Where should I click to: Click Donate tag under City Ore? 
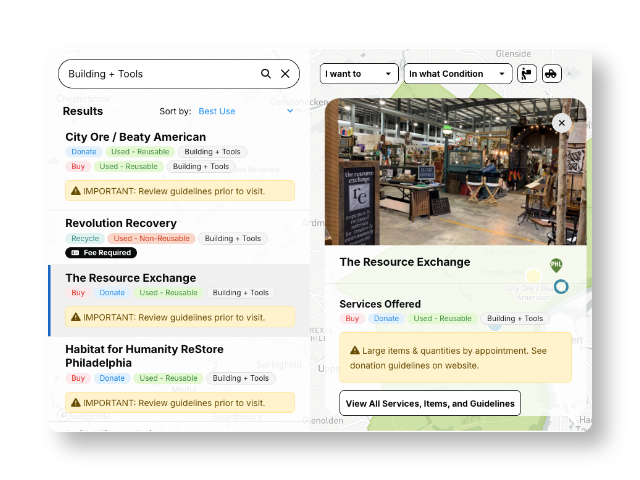coord(84,152)
